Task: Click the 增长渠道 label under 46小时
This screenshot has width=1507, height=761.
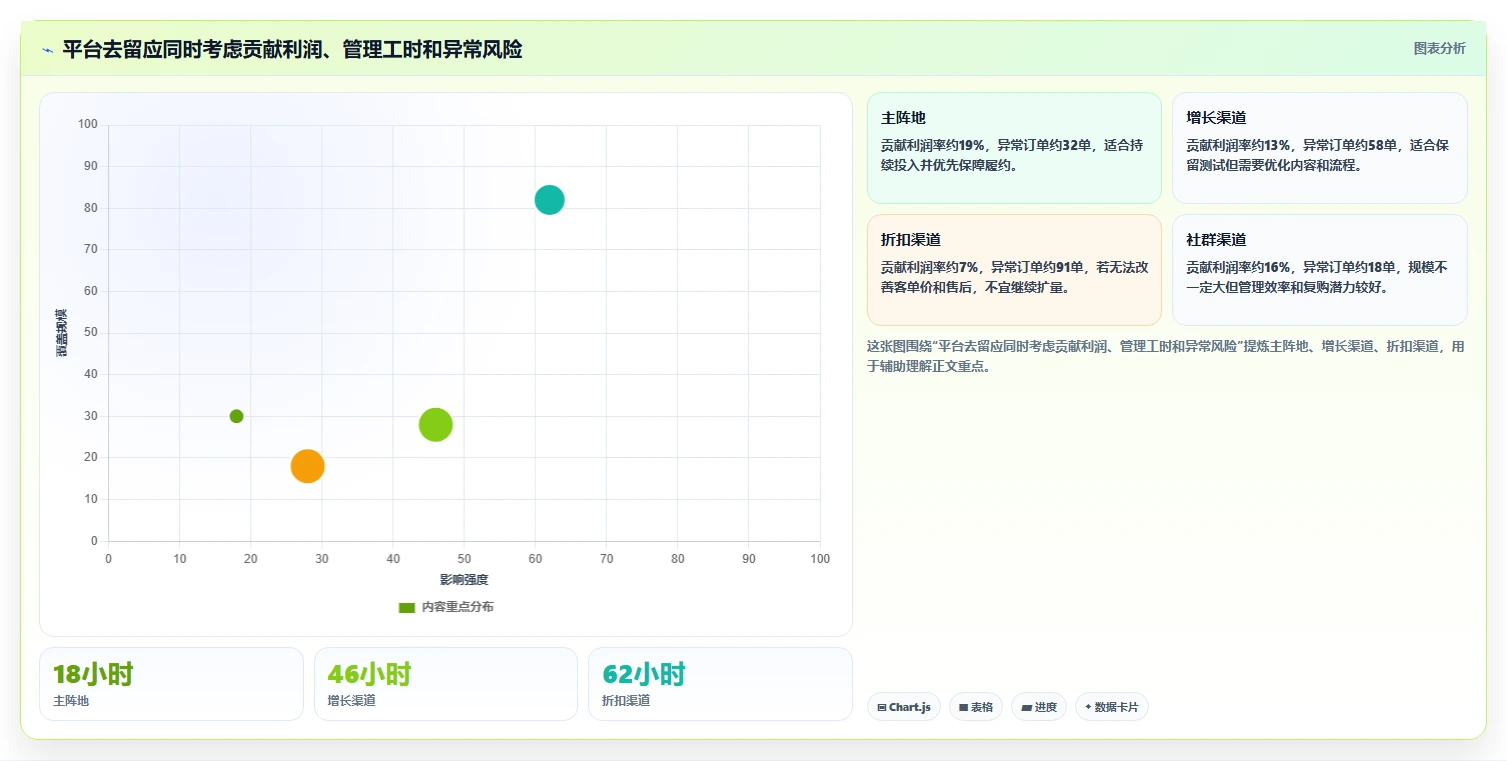Action: click(x=352, y=701)
